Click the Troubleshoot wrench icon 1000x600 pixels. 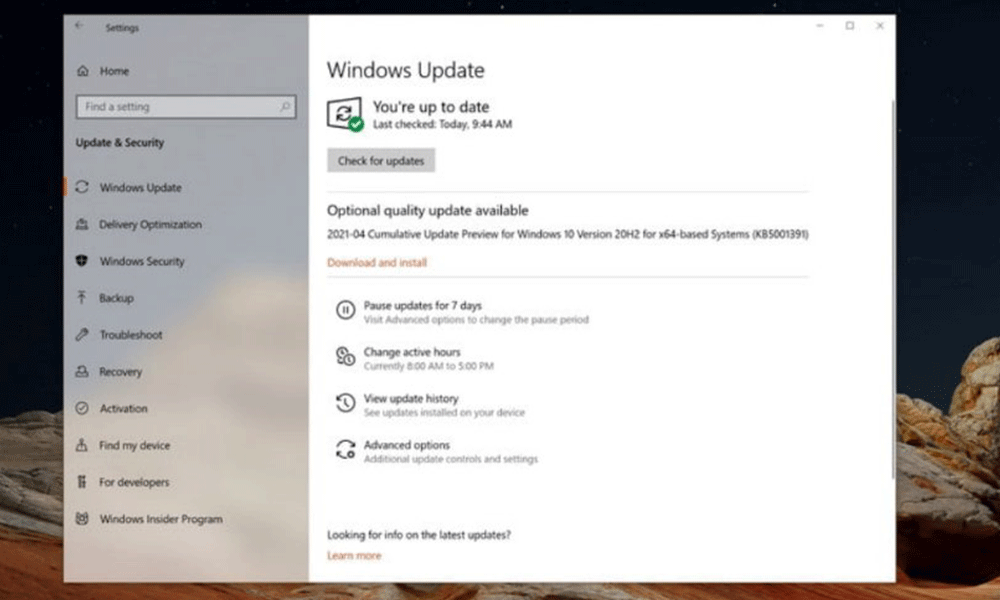pos(82,335)
